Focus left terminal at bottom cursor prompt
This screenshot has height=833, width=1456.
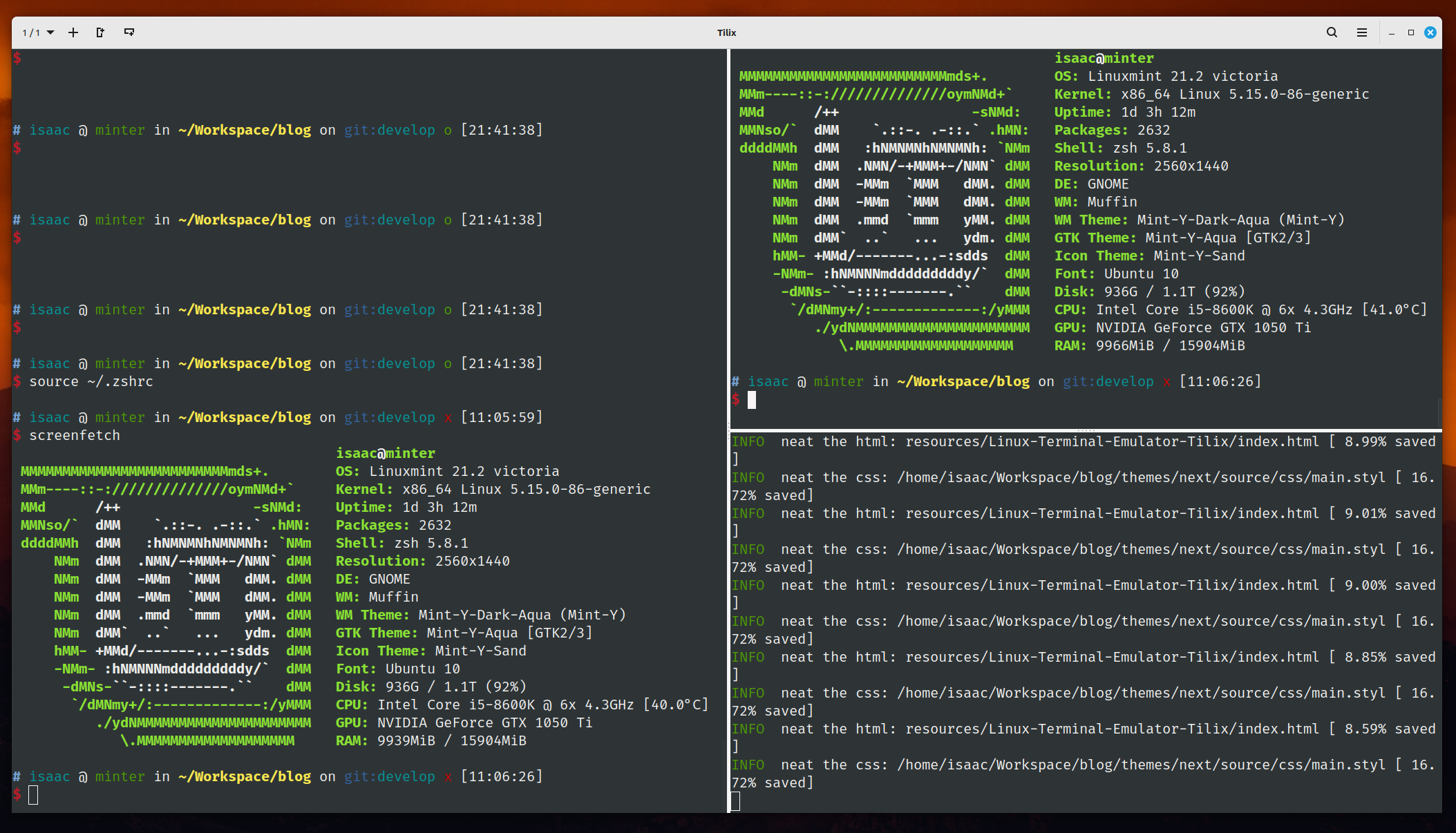pos(33,795)
